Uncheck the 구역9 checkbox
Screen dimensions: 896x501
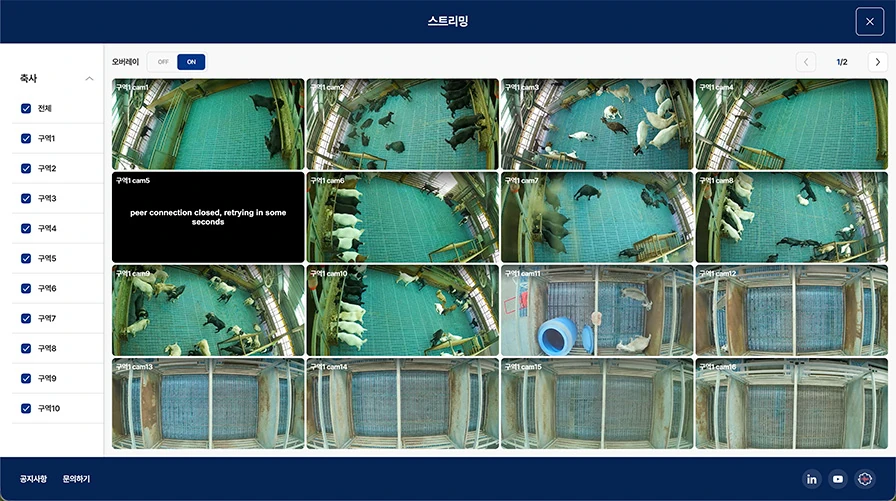pos(26,378)
